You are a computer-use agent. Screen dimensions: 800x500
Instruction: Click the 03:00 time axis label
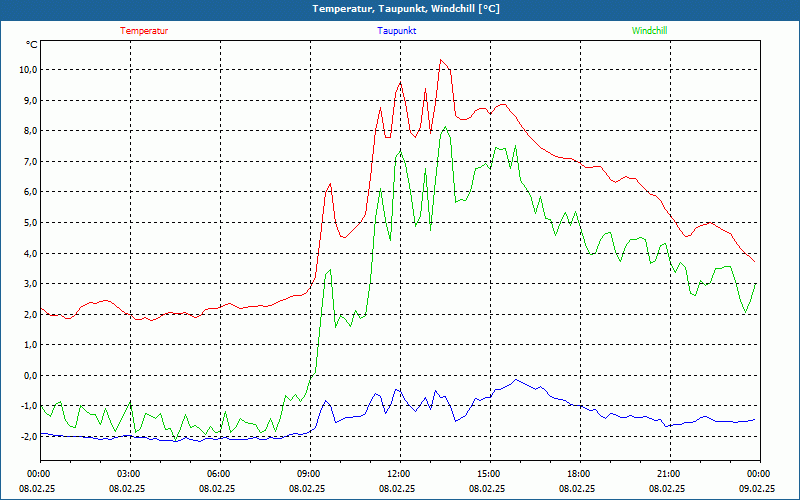pyautogui.click(x=131, y=474)
